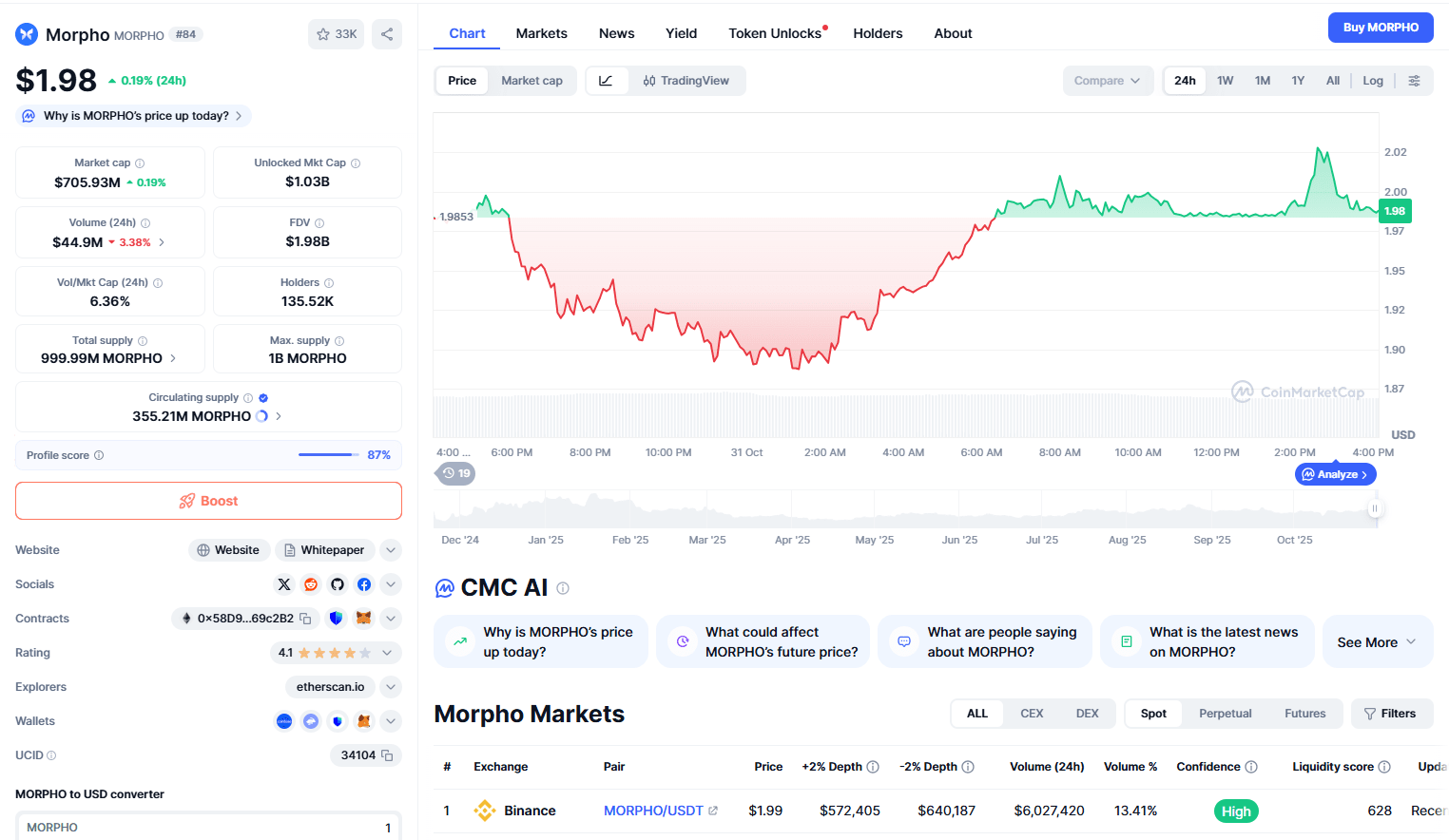Copy the 0x58D9...69c2B2 contract address
This screenshot has width=1449, height=840.
tap(306, 619)
